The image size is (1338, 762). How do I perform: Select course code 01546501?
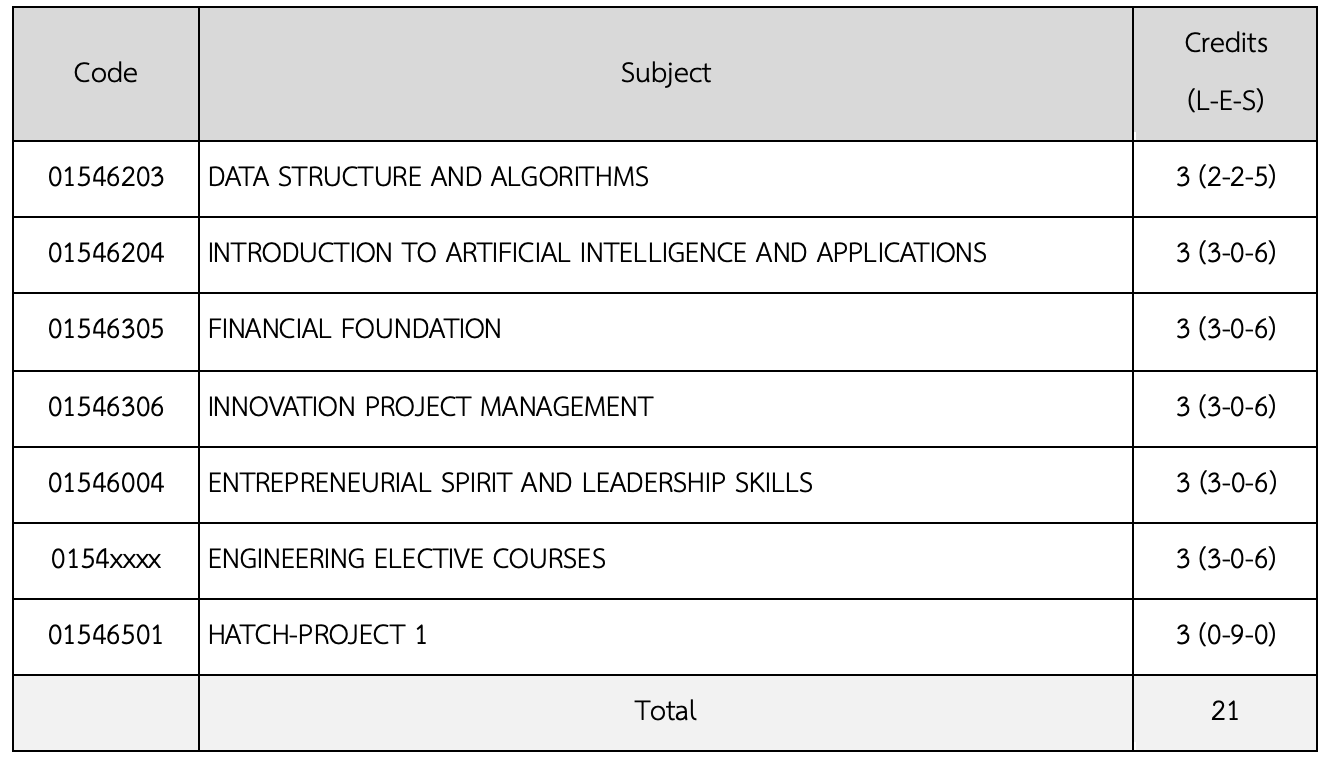[x=106, y=635]
